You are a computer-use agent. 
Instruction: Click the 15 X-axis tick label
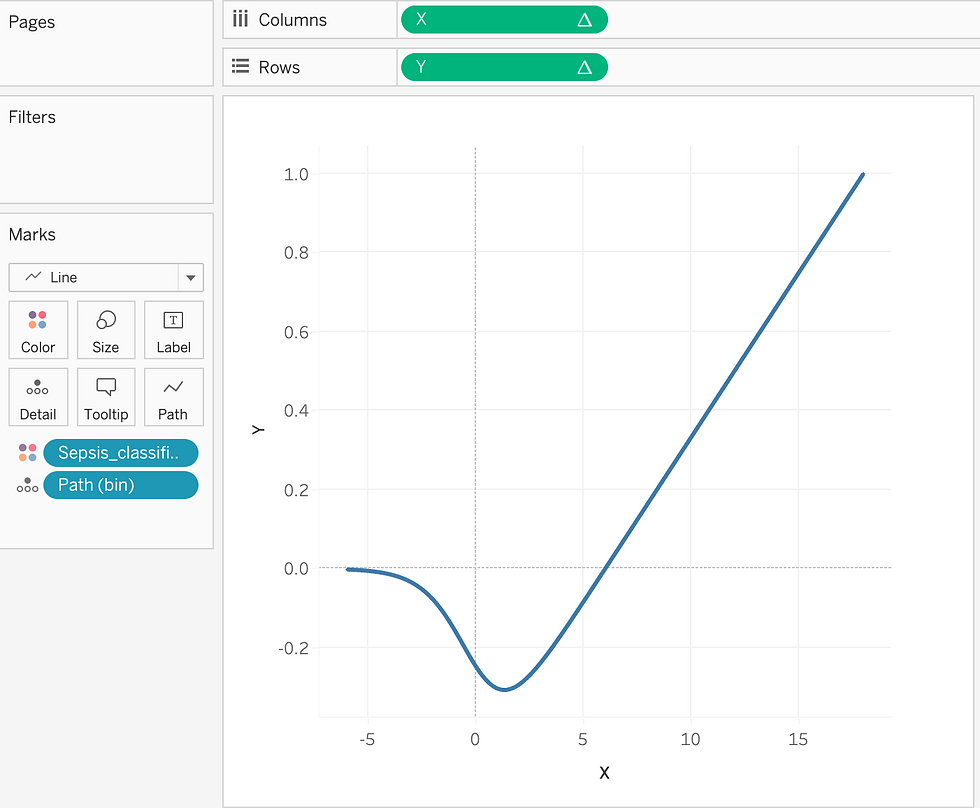pos(798,739)
